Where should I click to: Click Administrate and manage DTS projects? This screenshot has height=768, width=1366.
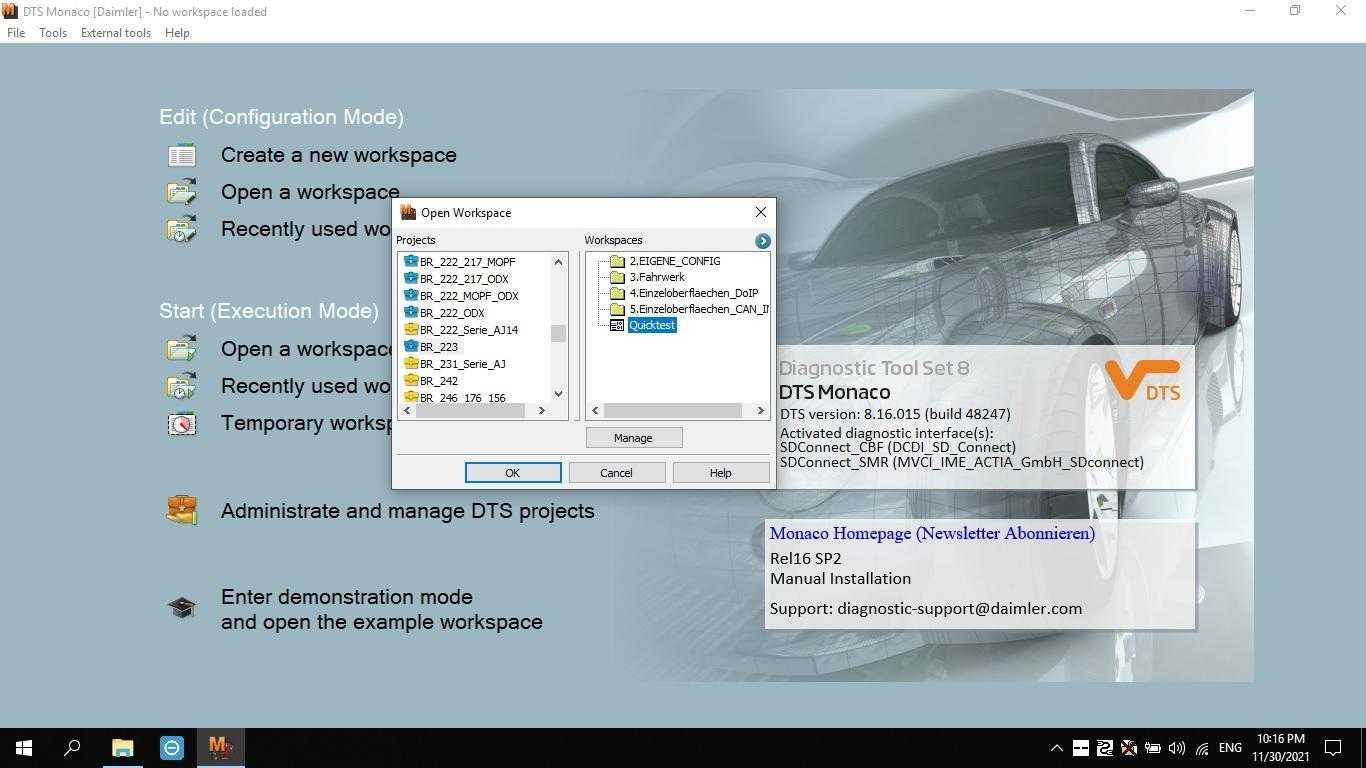(x=408, y=511)
